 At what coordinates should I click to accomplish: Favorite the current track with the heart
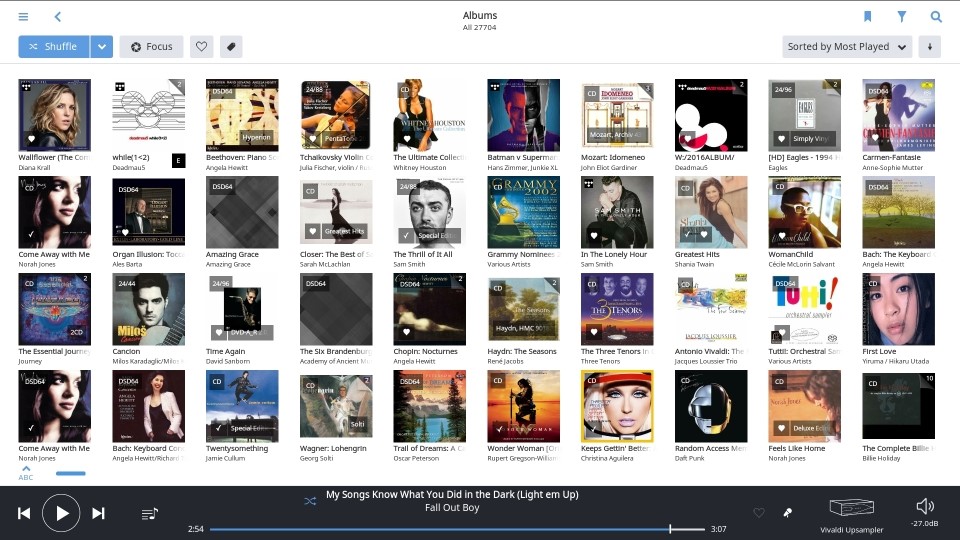(x=759, y=513)
